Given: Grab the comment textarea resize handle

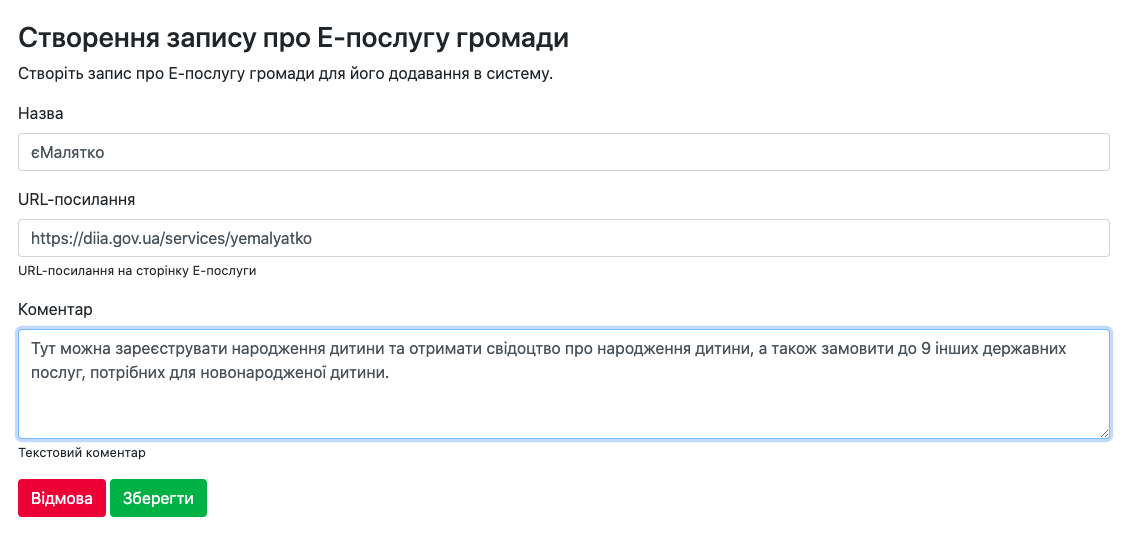Looking at the screenshot, I should coord(1104,433).
